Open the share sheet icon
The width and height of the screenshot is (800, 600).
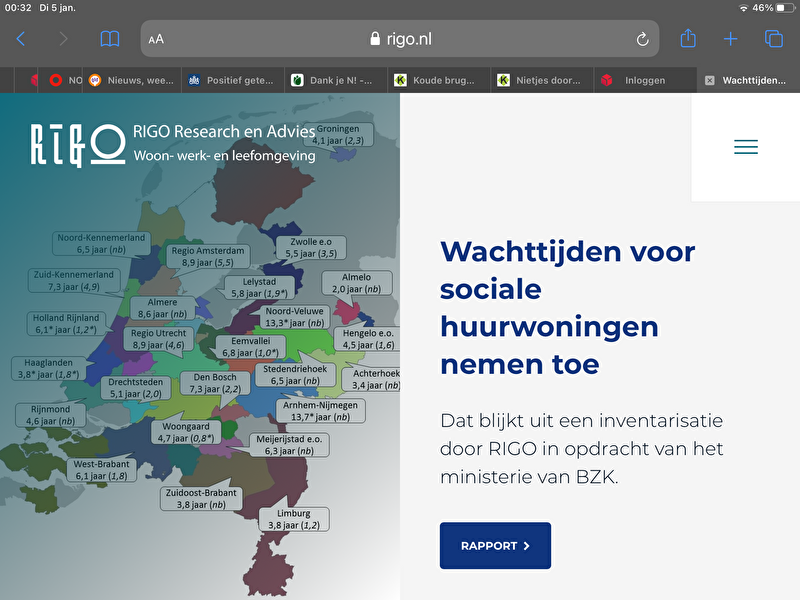click(x=688, y=38)
